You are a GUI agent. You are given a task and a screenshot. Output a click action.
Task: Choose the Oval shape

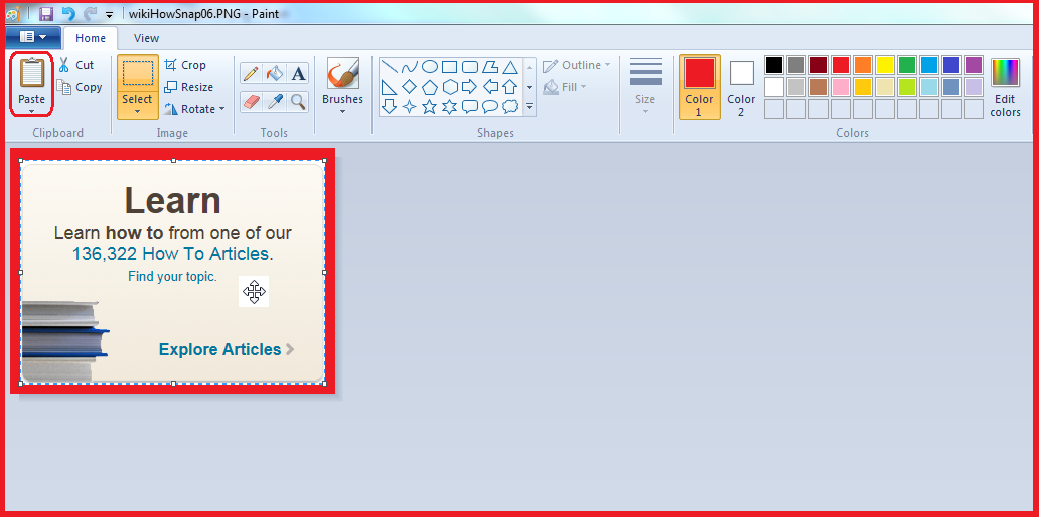[x=429, y=67]
